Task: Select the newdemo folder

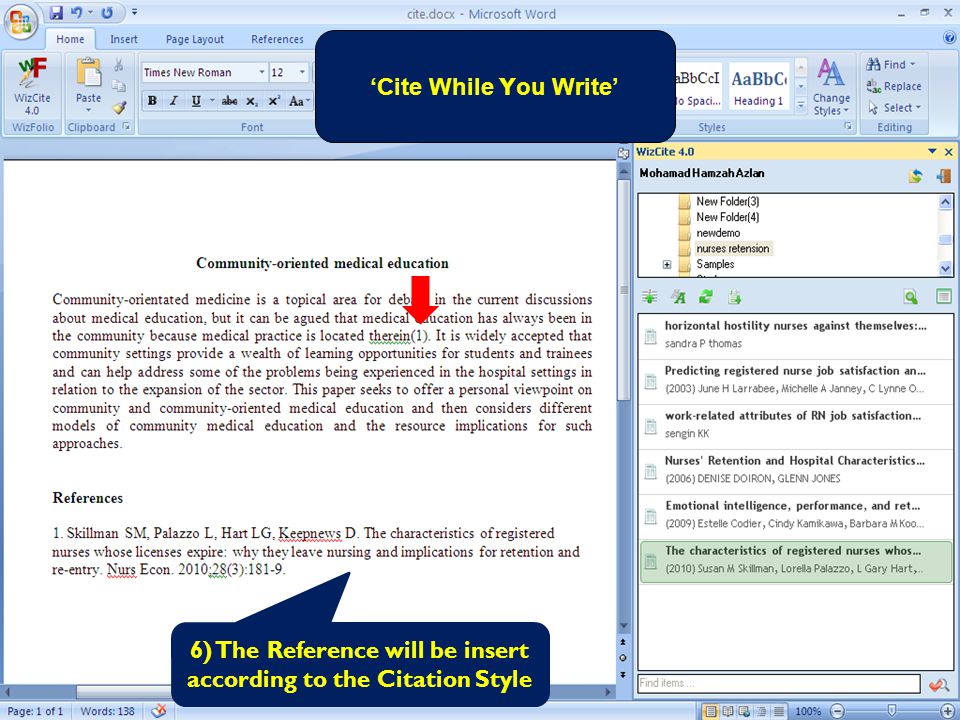Action: coord(718,233)
